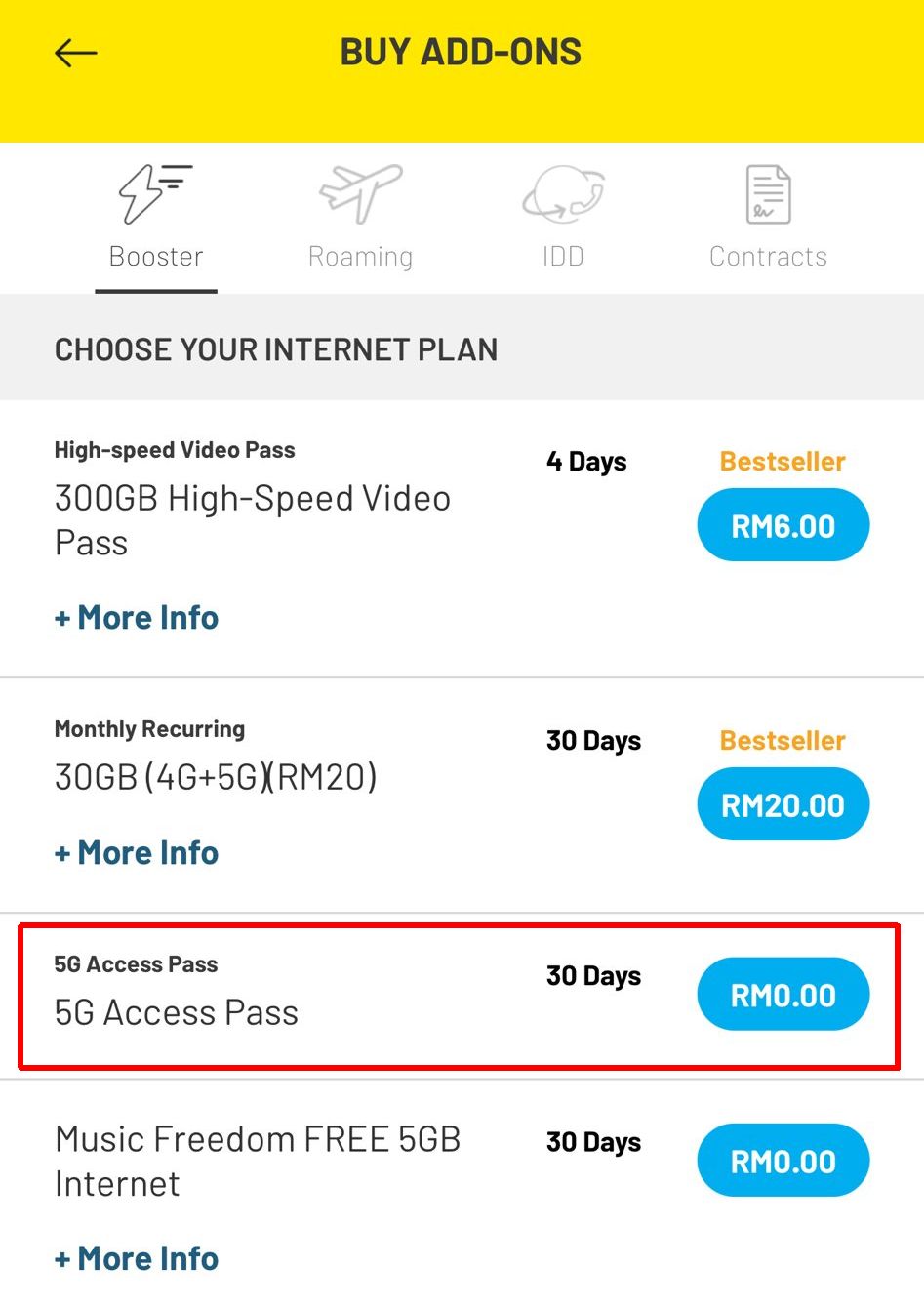
Task: Buy the RM6.00 High-speed Video Pass
Action: coord(783,524)
